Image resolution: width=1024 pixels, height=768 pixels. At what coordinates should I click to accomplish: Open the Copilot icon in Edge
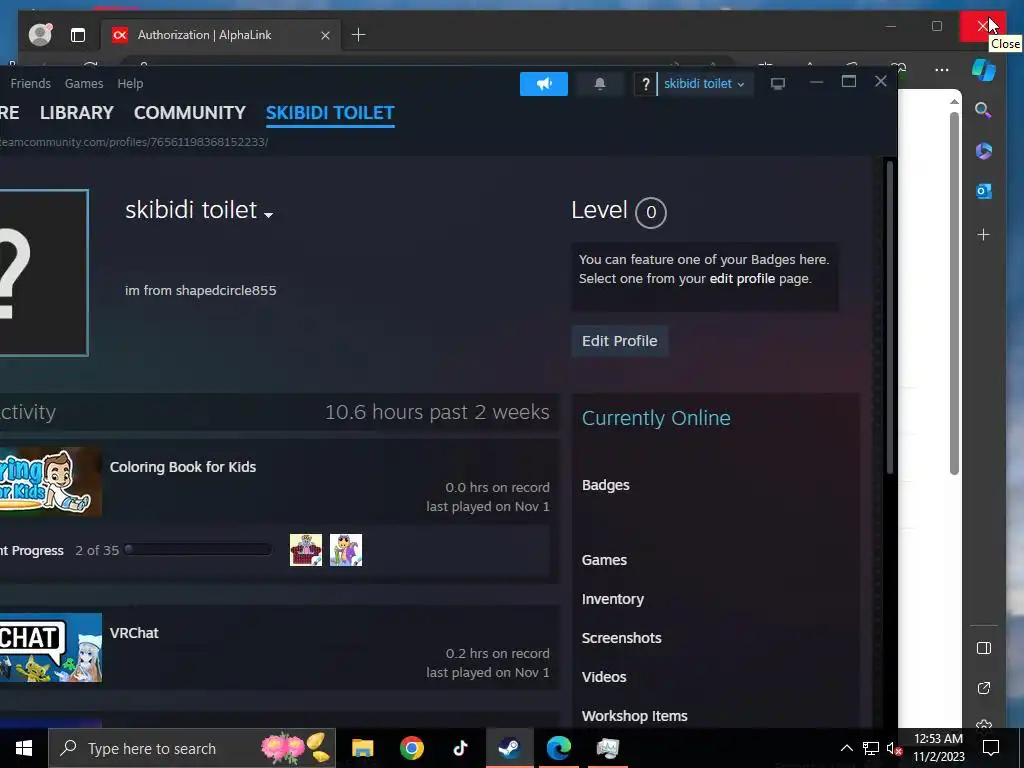(x=984, y=69)
